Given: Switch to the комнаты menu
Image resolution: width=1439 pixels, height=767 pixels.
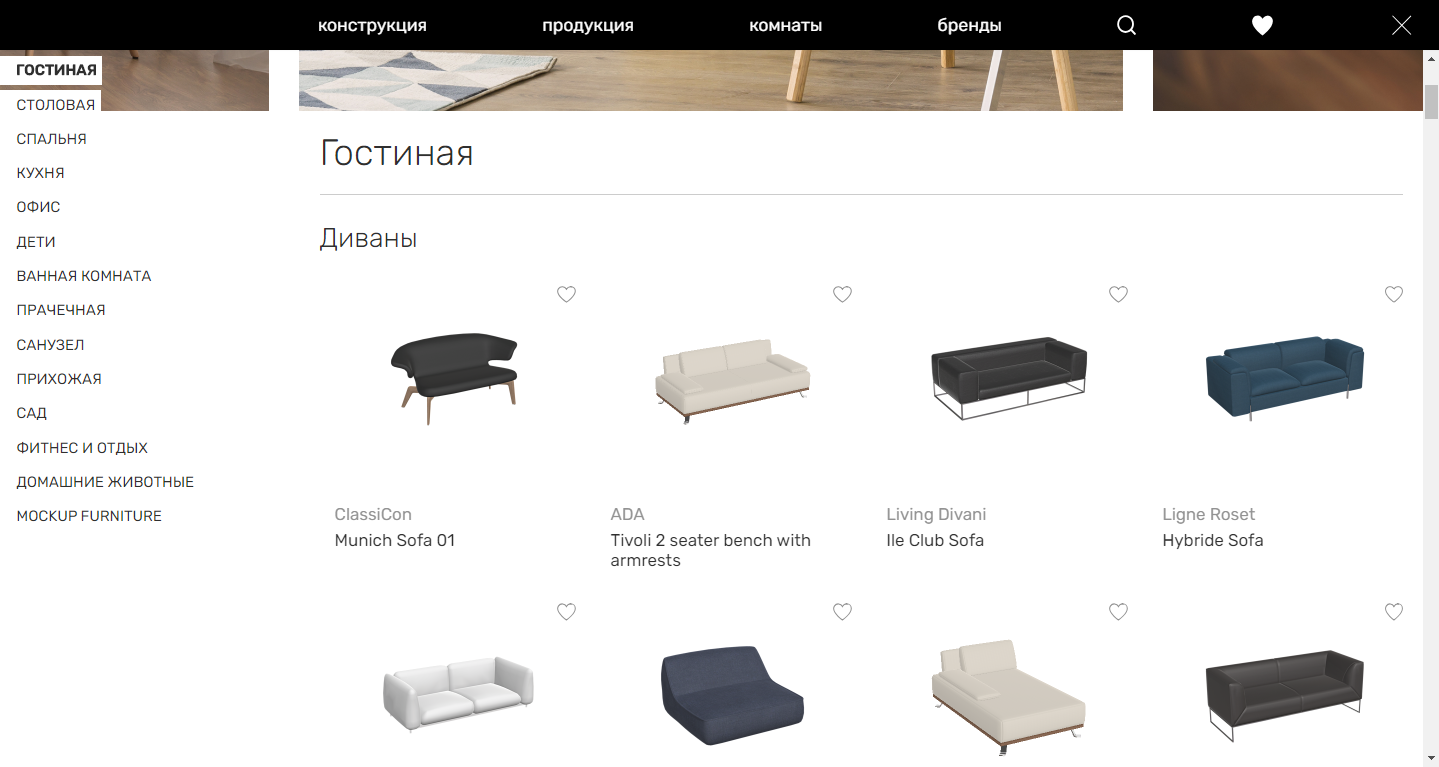Looking at the screenshot, I should tap(786, 26).
